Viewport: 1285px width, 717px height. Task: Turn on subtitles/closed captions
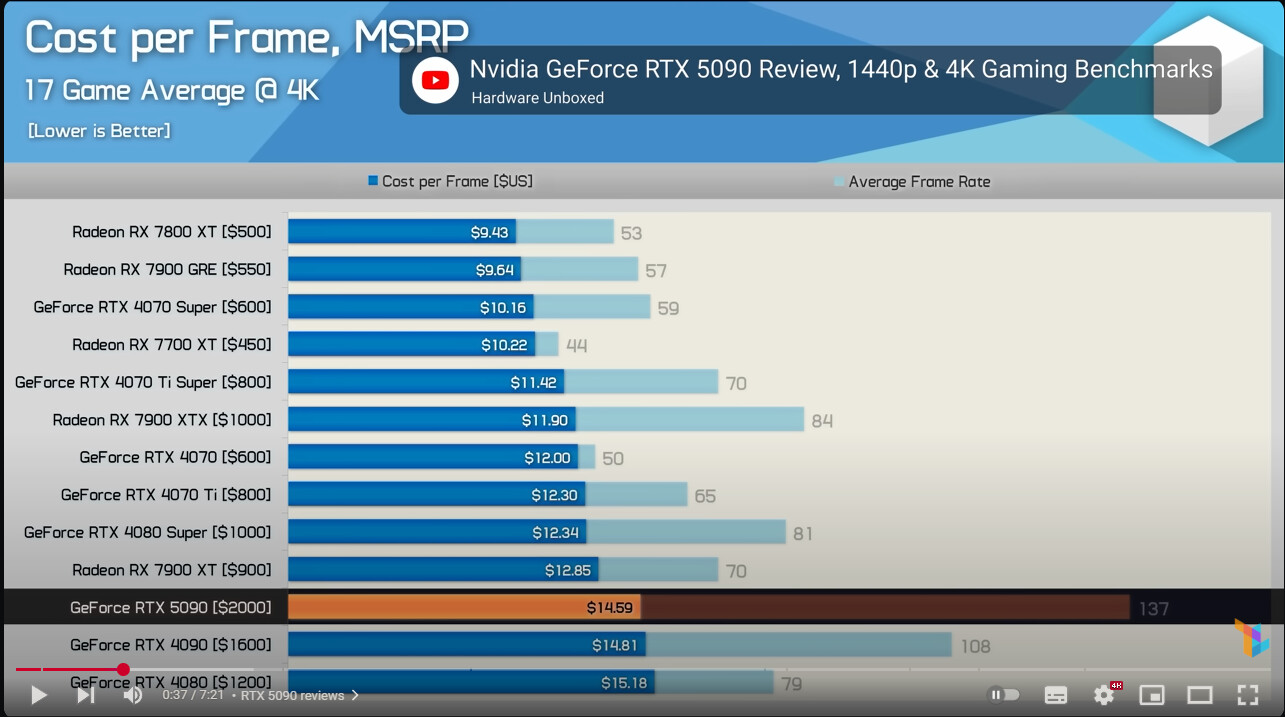[1055, 695]
